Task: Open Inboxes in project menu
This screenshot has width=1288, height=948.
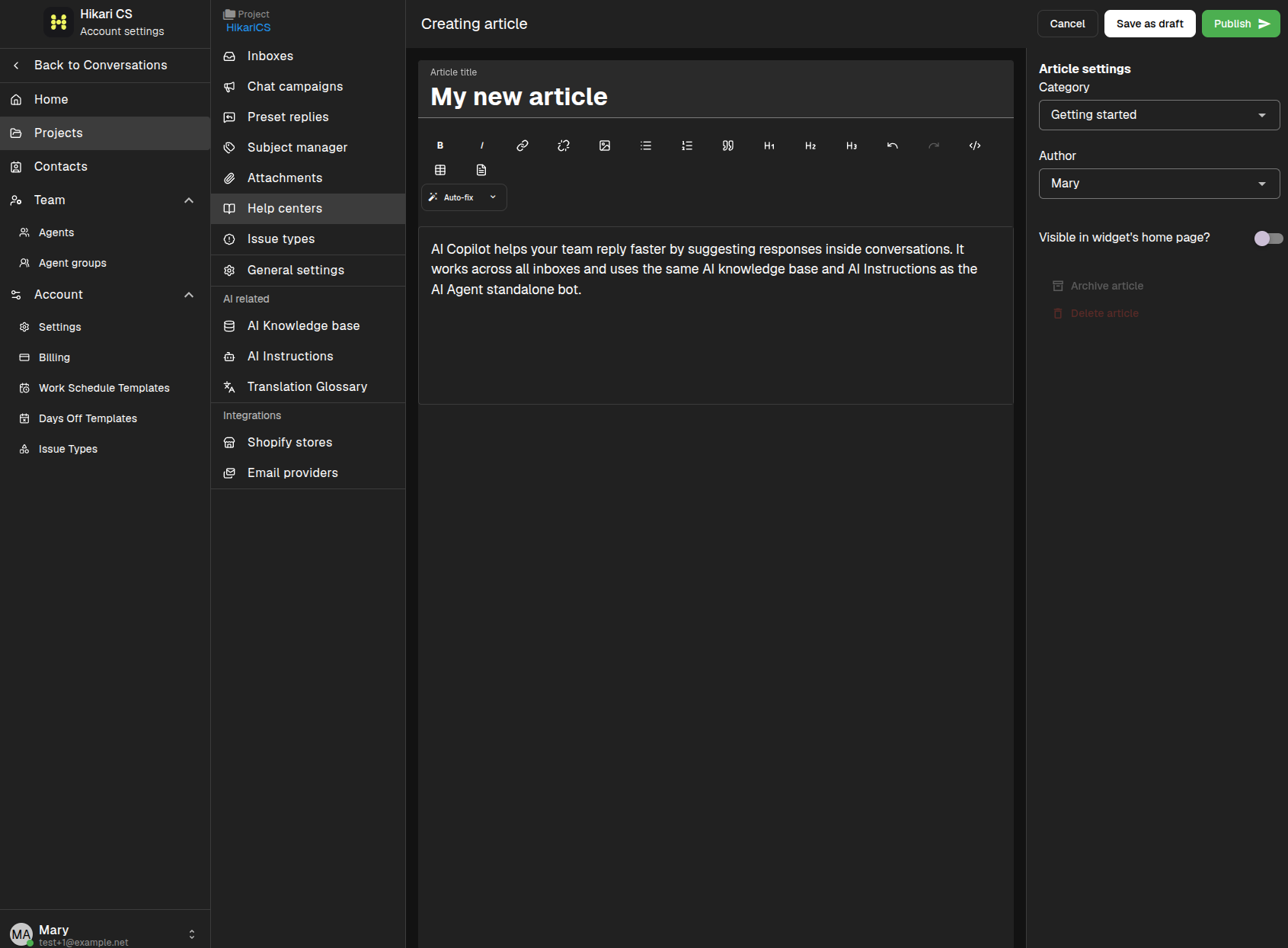Action: [308, 56]
